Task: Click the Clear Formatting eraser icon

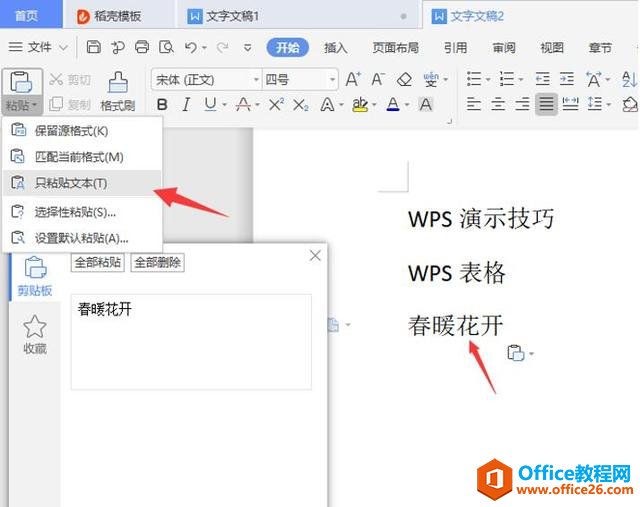Action: (404, 79)
